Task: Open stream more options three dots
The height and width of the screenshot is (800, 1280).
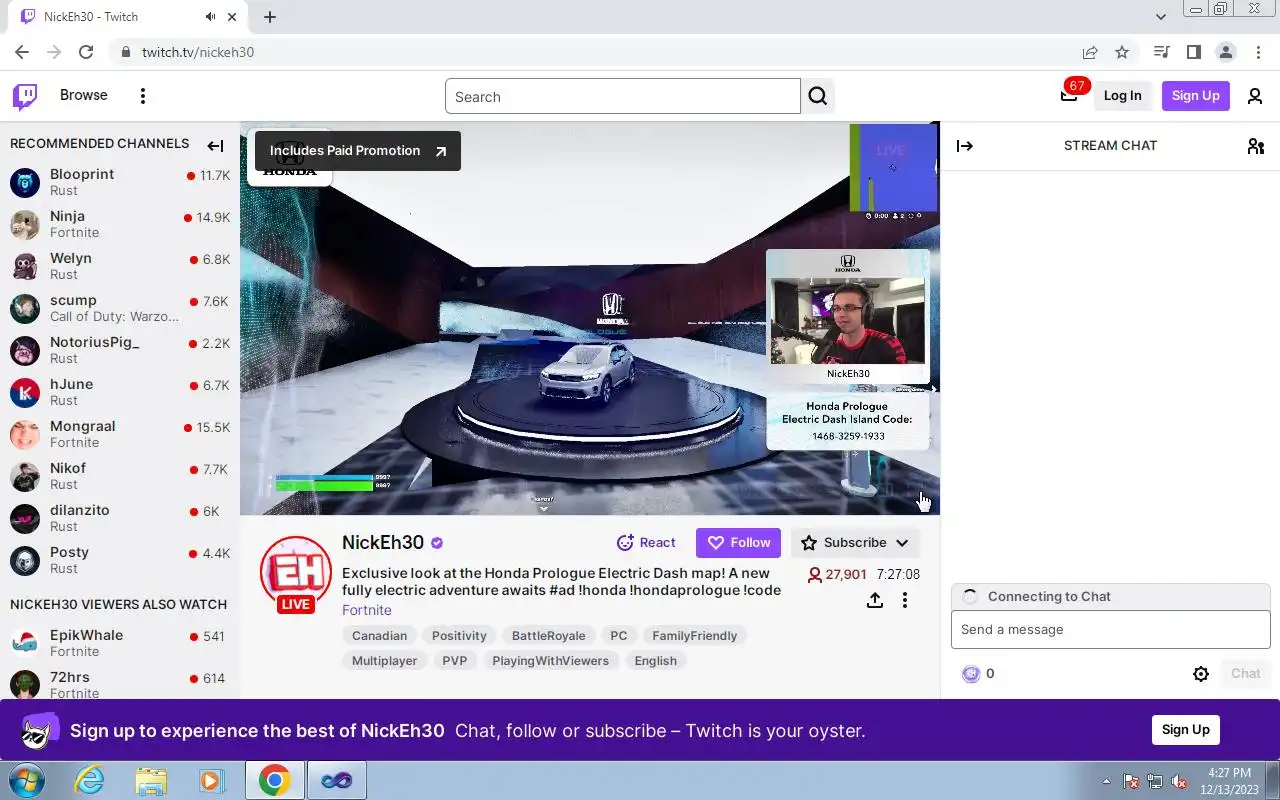Action: point(905,600)
